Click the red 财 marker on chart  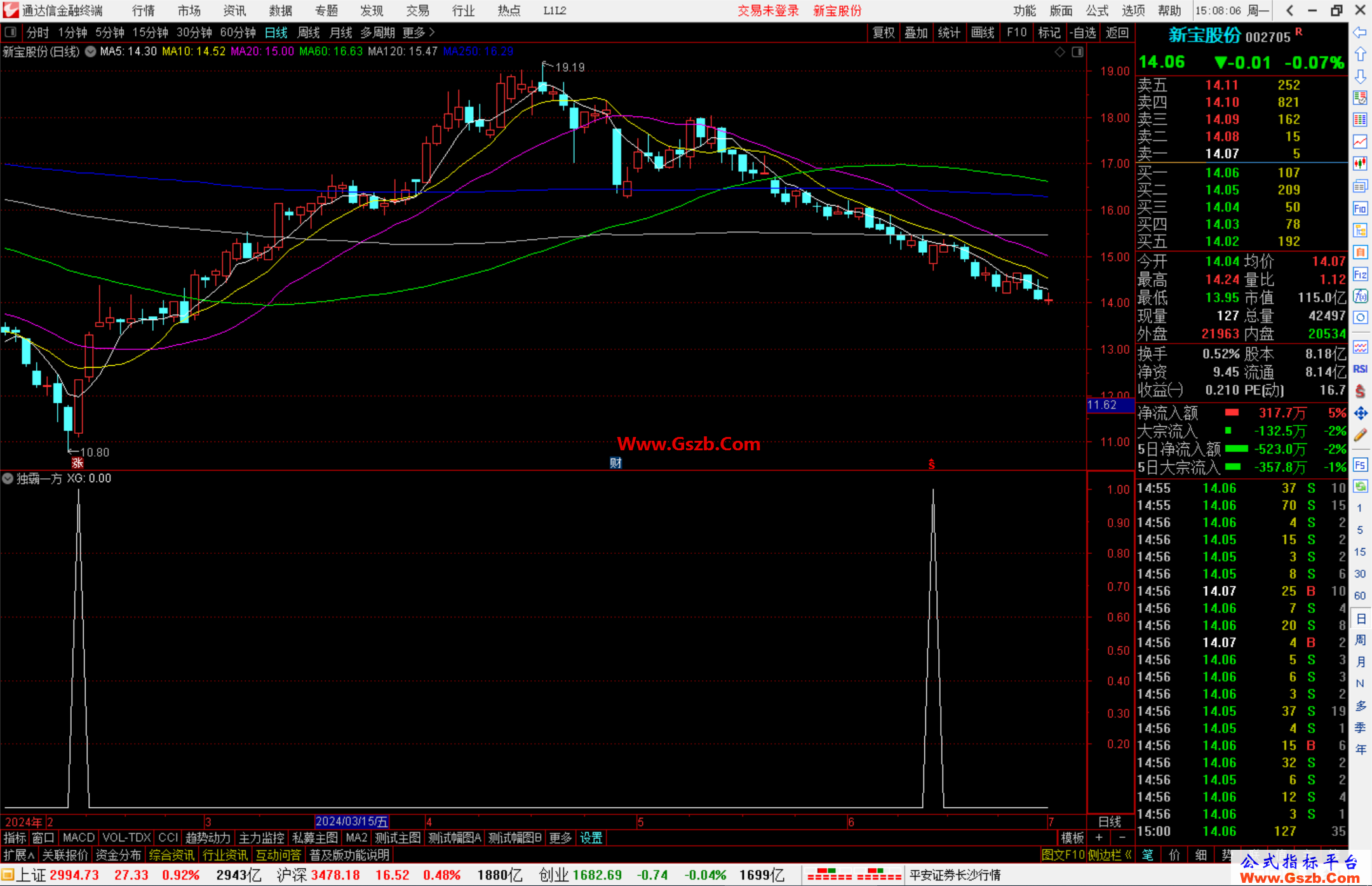(615, 463)
